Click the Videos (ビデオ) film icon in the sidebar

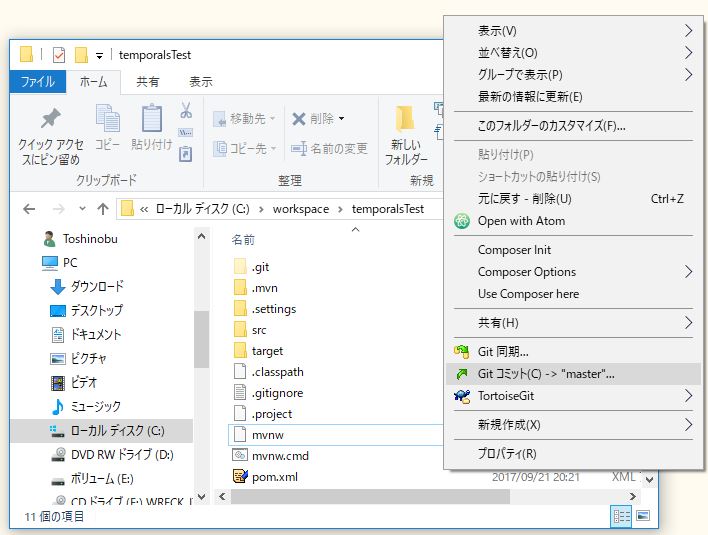tap(58, 383)
